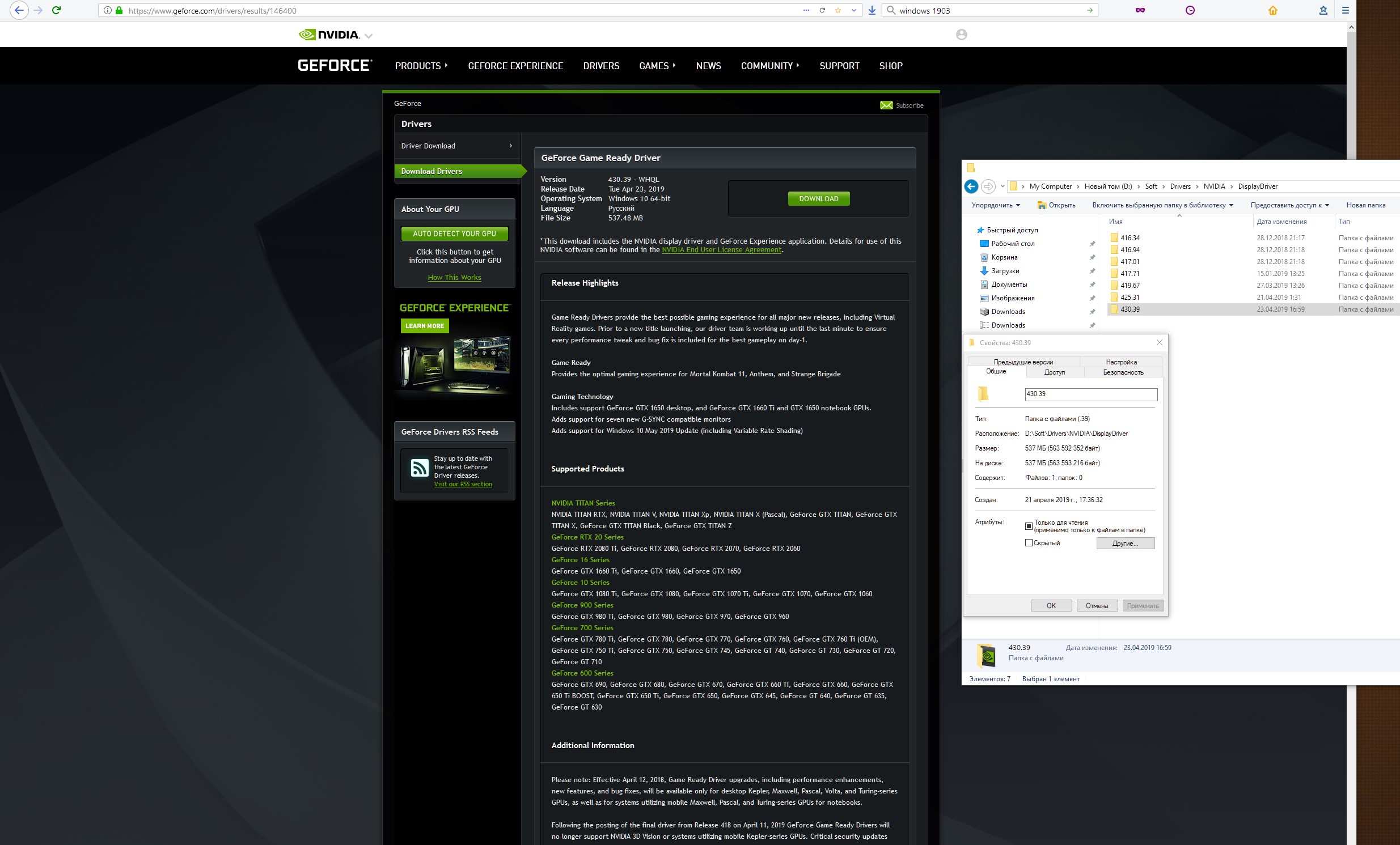Expand the Упорядочить dropdown

[x=996, y=205]
